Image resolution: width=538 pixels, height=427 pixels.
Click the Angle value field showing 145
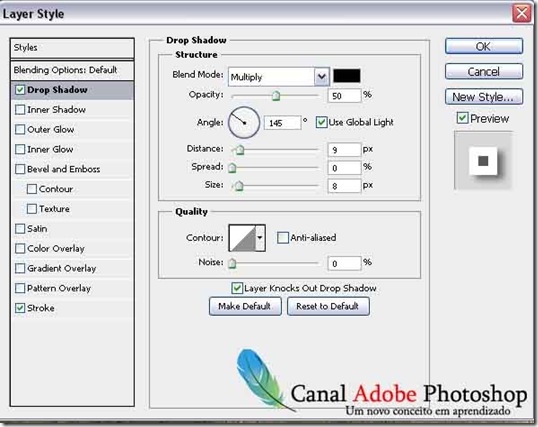282,123
